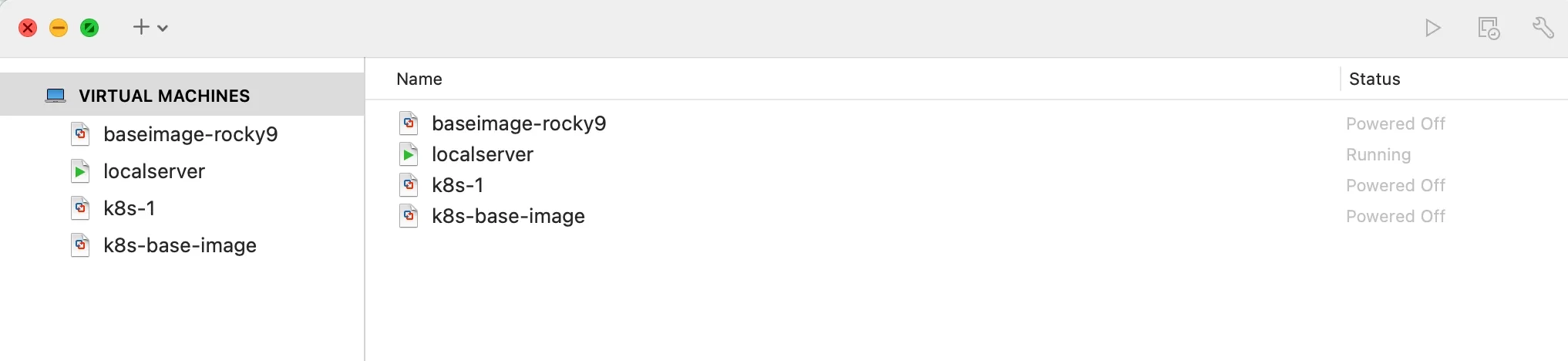
Task: Click the green fullscreen window button
Action: [89, 29]
